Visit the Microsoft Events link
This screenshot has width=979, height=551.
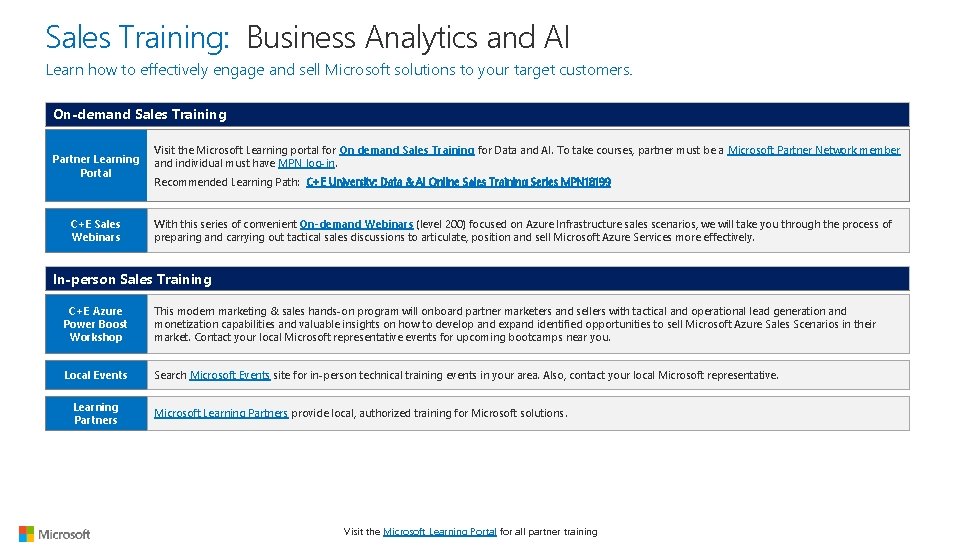(229, 375)
